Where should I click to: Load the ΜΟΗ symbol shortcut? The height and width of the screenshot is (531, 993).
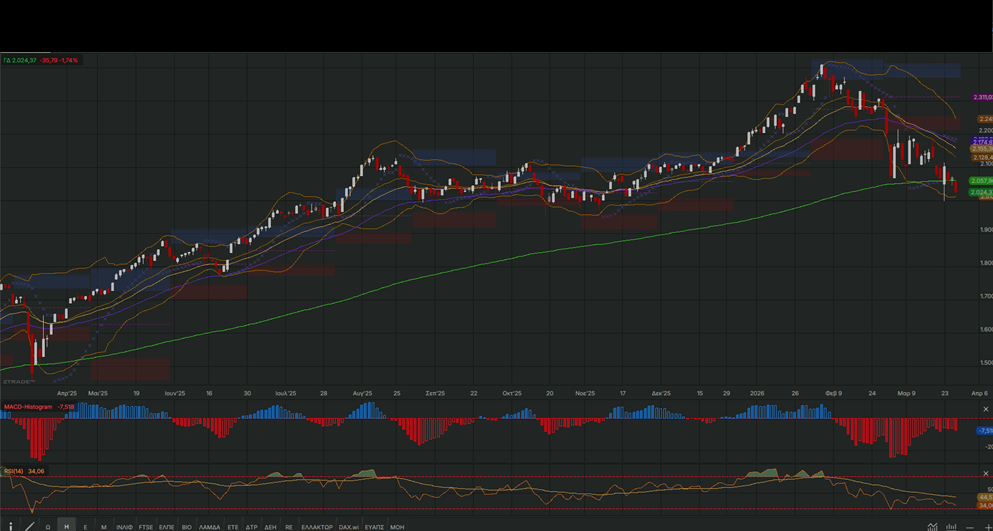click(x=397, y=527)
